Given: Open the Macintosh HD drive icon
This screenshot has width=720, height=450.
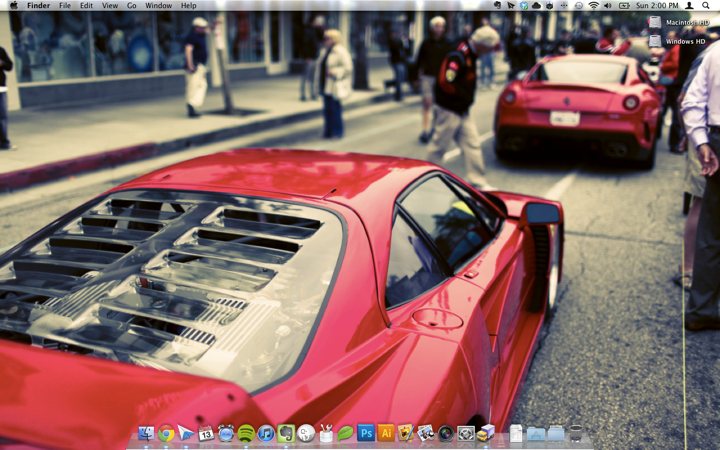Looking at the screenshot, I should click(x=655, y=22).
